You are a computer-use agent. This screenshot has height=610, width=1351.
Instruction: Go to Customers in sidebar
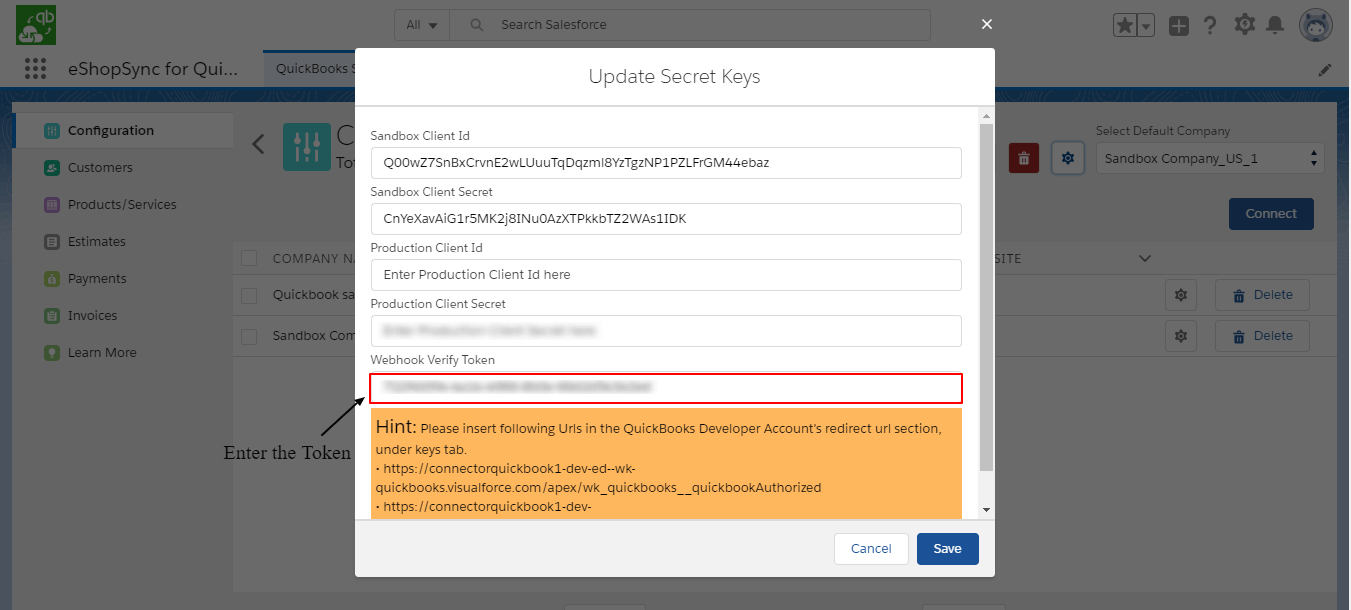click(x=100, y=168)
